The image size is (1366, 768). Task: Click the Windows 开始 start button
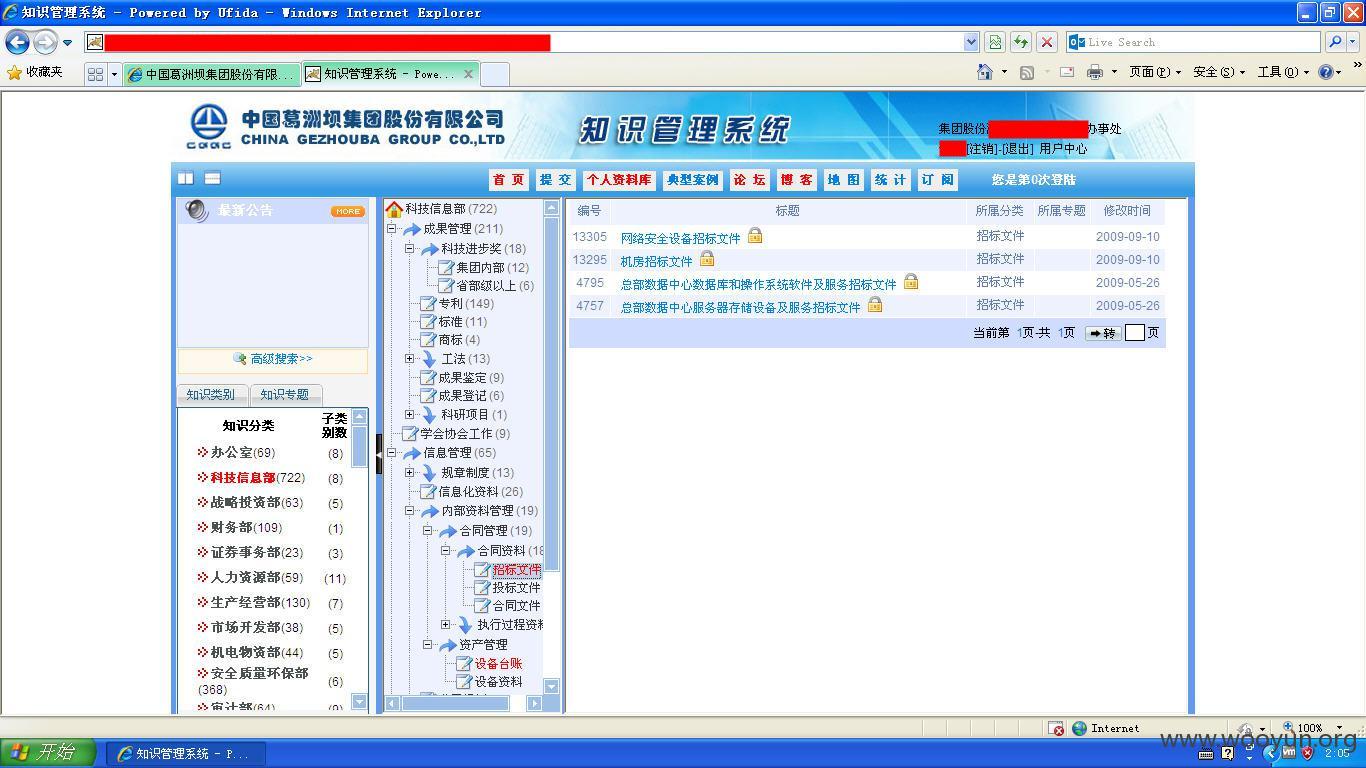[x=49, y=753]
